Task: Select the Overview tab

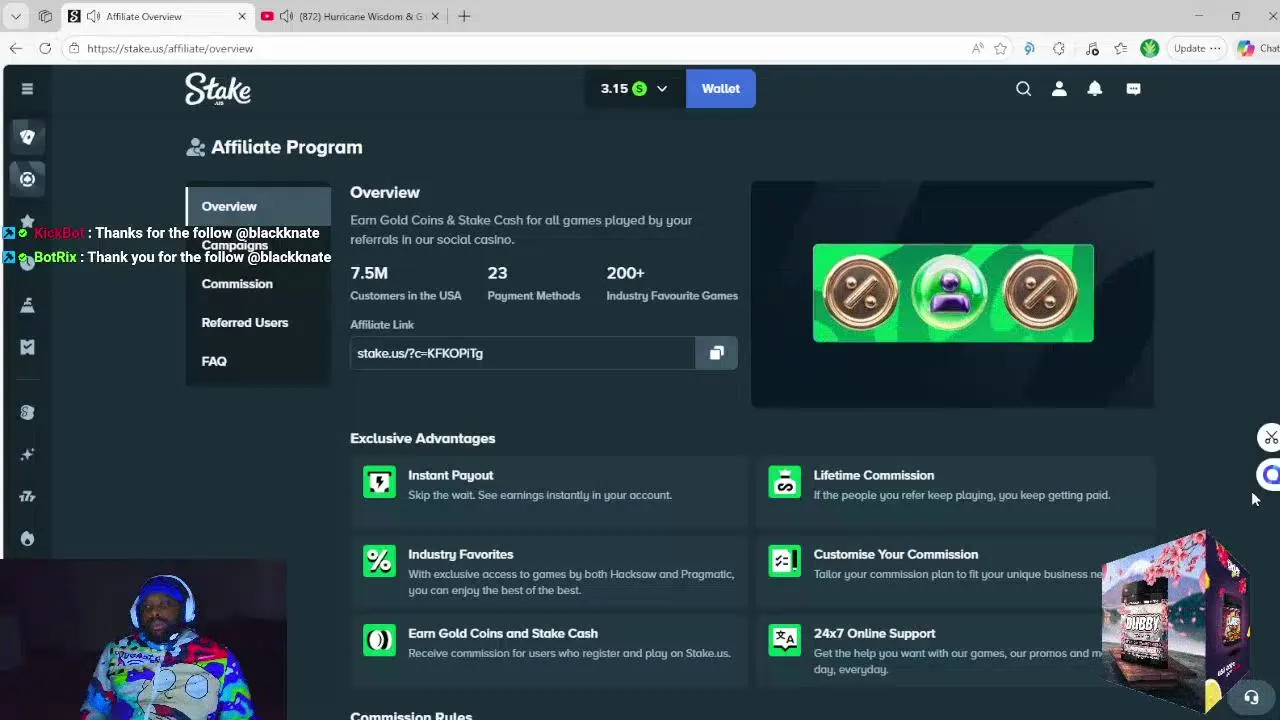Action: click(258, 206)
